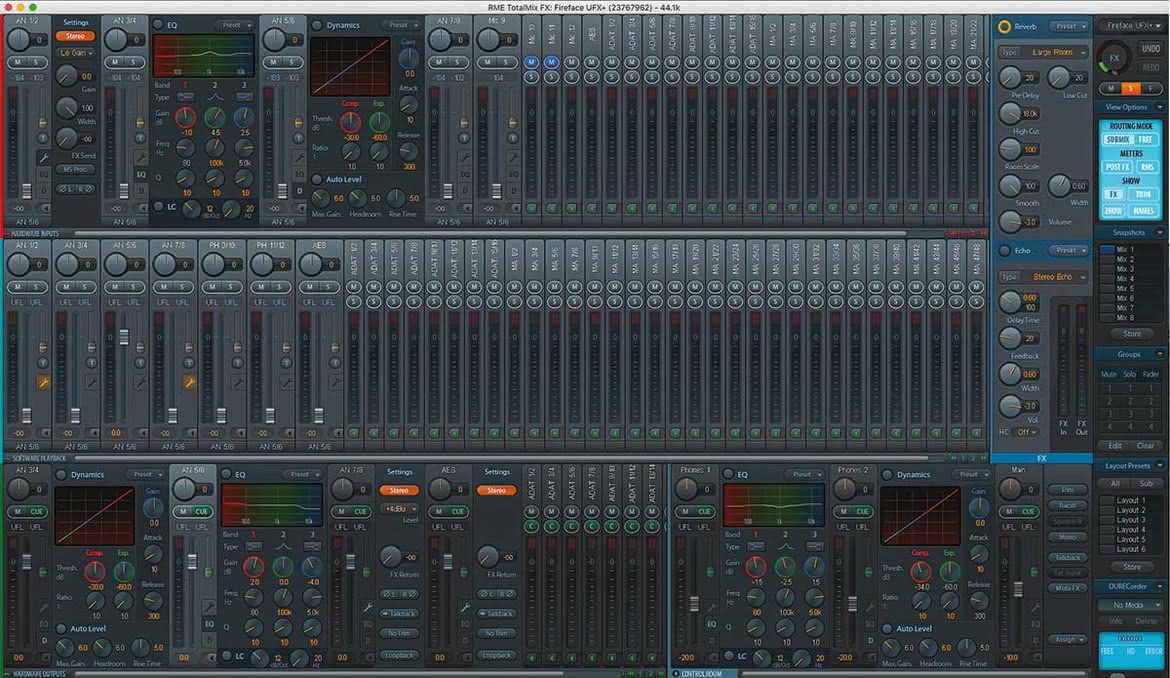This screenshot has width=1170, height=678.
Task: Open the D dynamics button on AN 5/6 hardware input
Action: [299, 191]
